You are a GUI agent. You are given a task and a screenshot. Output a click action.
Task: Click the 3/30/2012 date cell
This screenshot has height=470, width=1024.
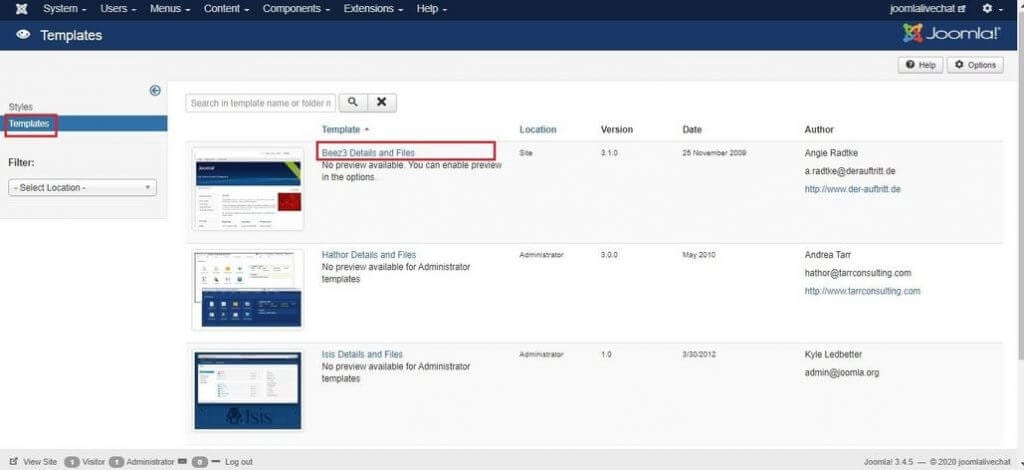pos(697,354)
